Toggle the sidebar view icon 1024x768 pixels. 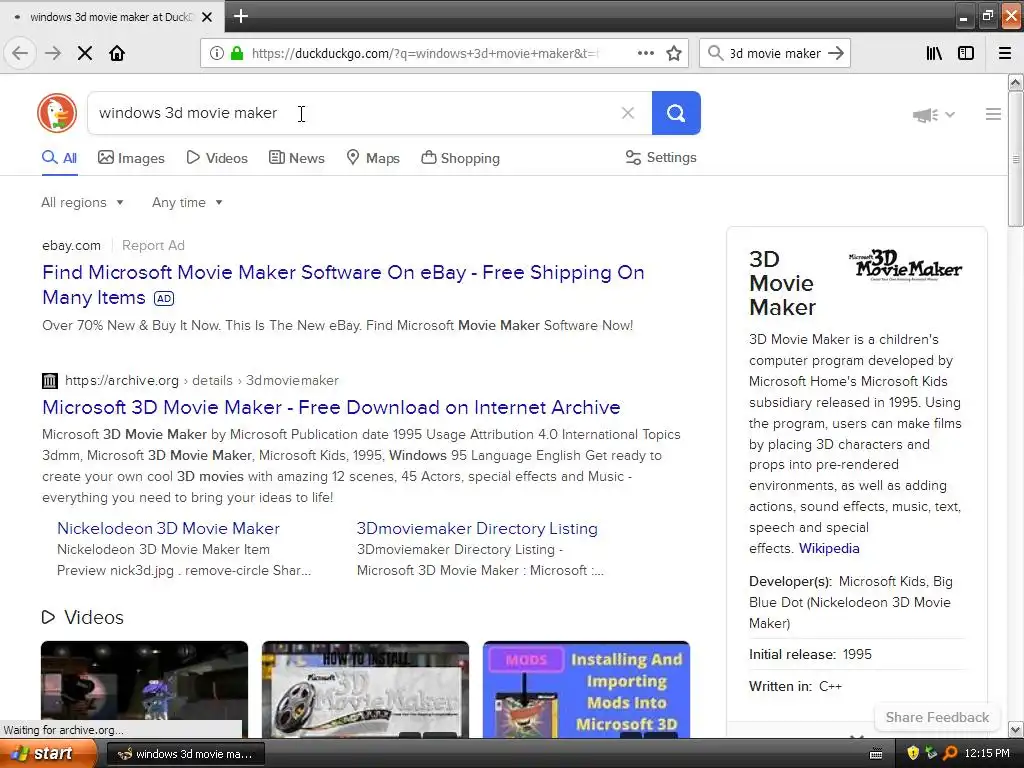[x=965, y=53]
